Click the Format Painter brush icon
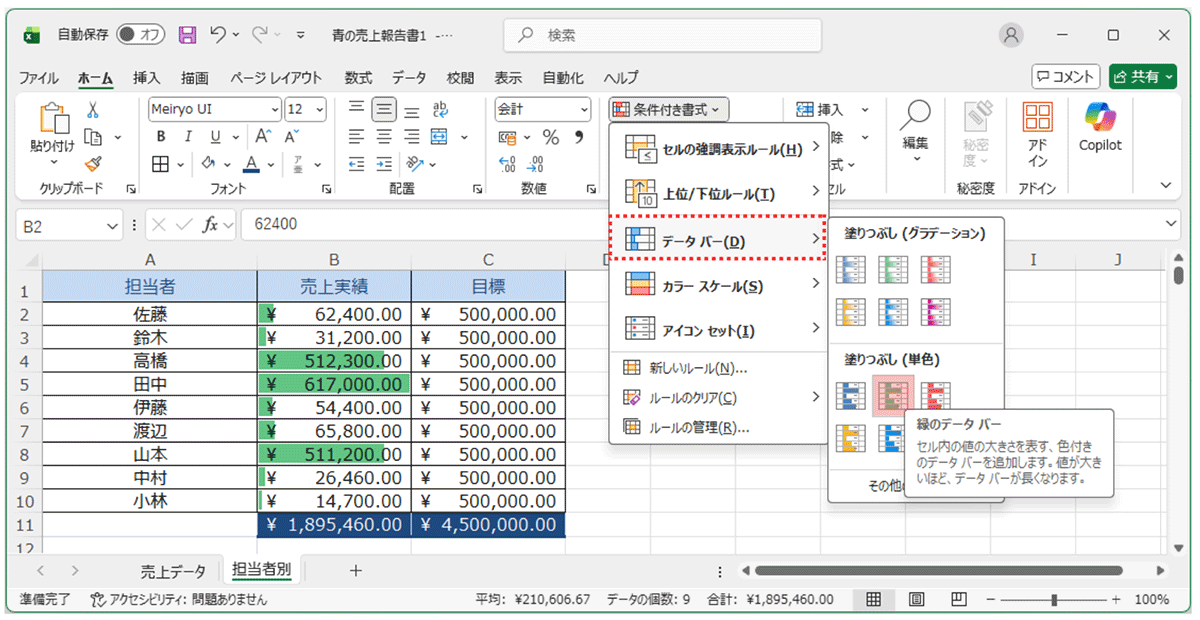Image resolution: width=1200 pixels, height=620 pixels. [x=93, y=163]
